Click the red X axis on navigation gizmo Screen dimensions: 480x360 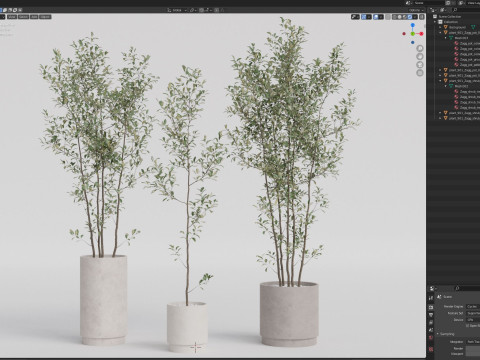[421, 34]
